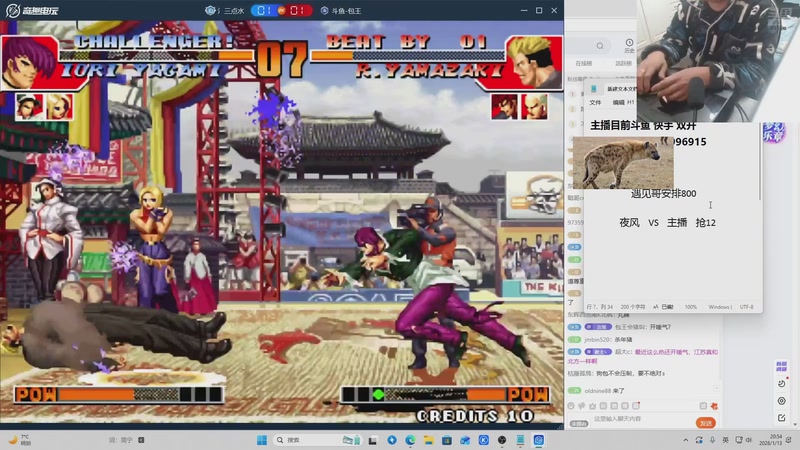Click the megaphone icon in chat toolbar

(x=582, y=406)
